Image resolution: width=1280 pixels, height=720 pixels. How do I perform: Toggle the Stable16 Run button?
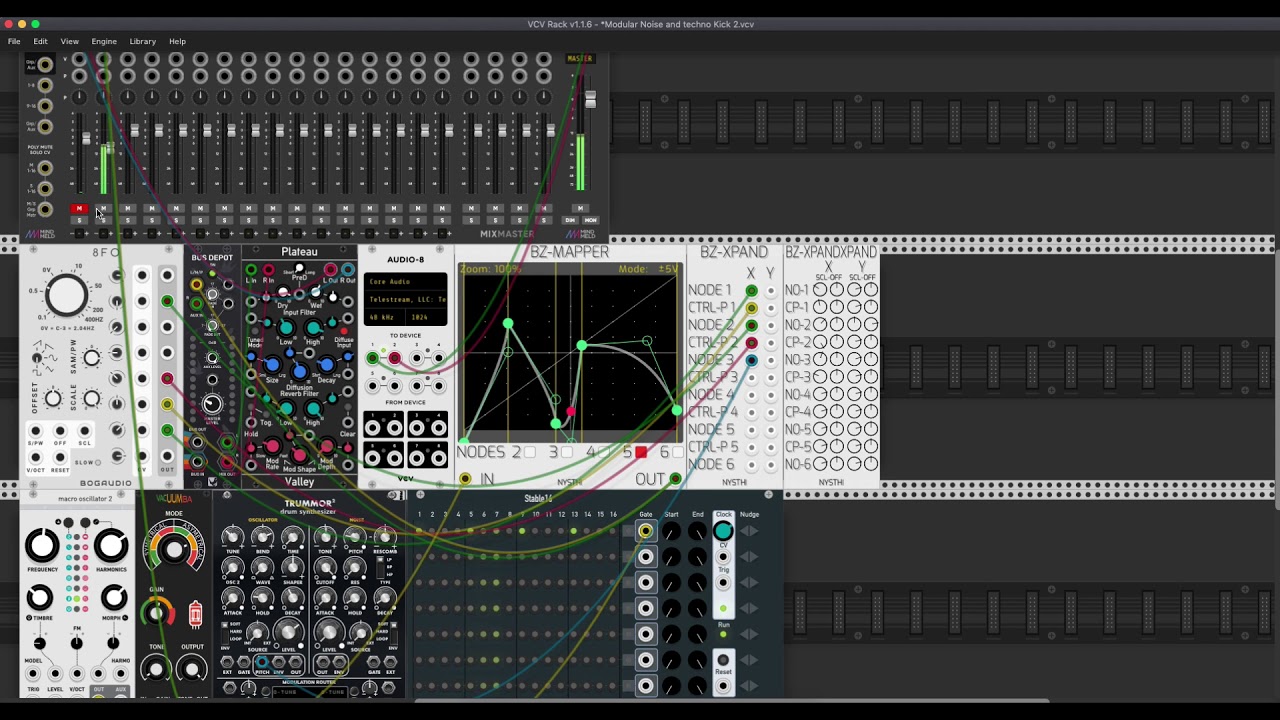click(723, 635)
